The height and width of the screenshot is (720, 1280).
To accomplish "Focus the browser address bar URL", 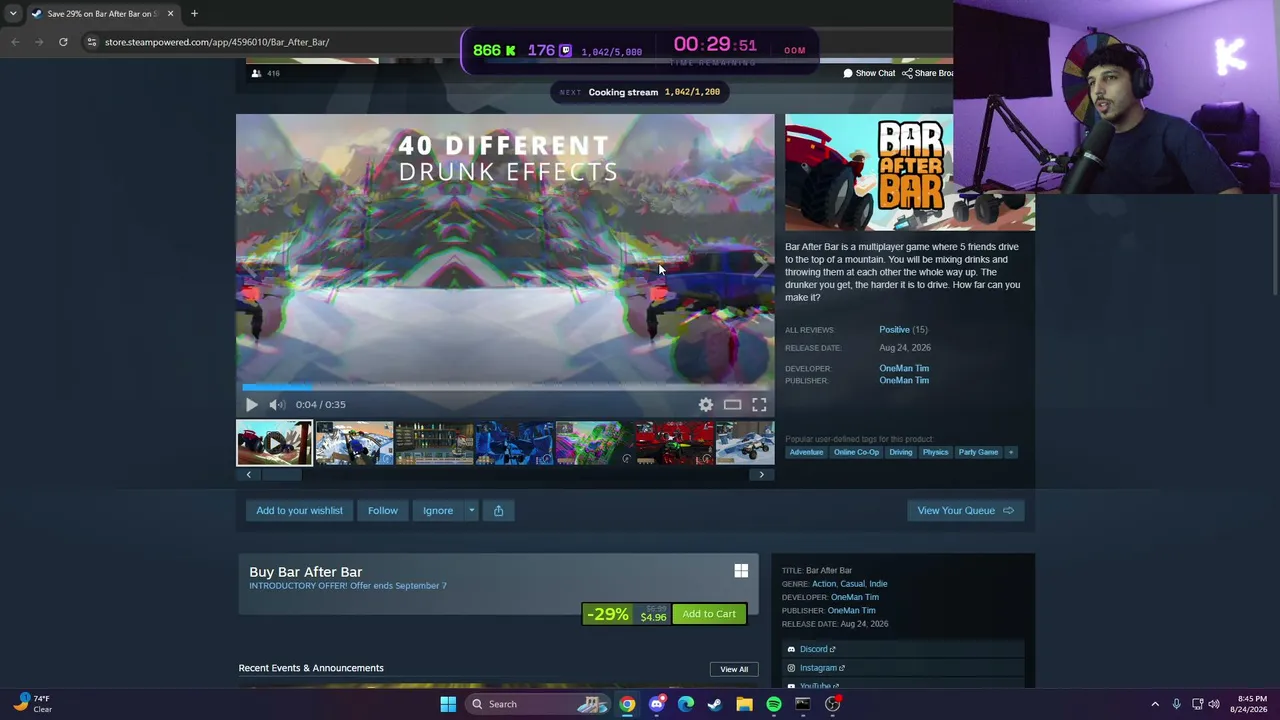I will (217, 42).
